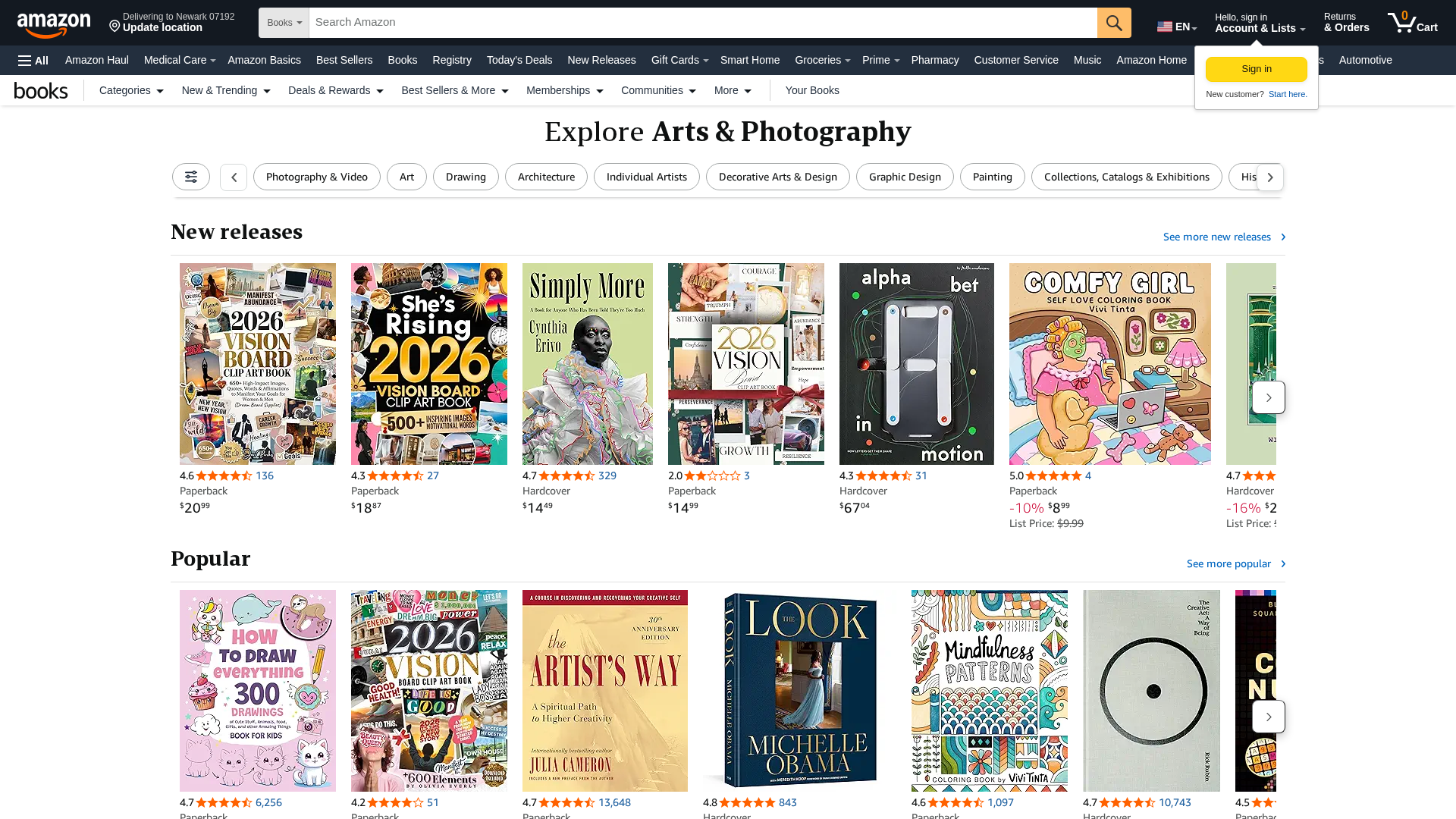The width and height of the screenshot is (1456, 819).
Task: Open Today's Deals from the navigation bar
Action: tap(519, 60)
